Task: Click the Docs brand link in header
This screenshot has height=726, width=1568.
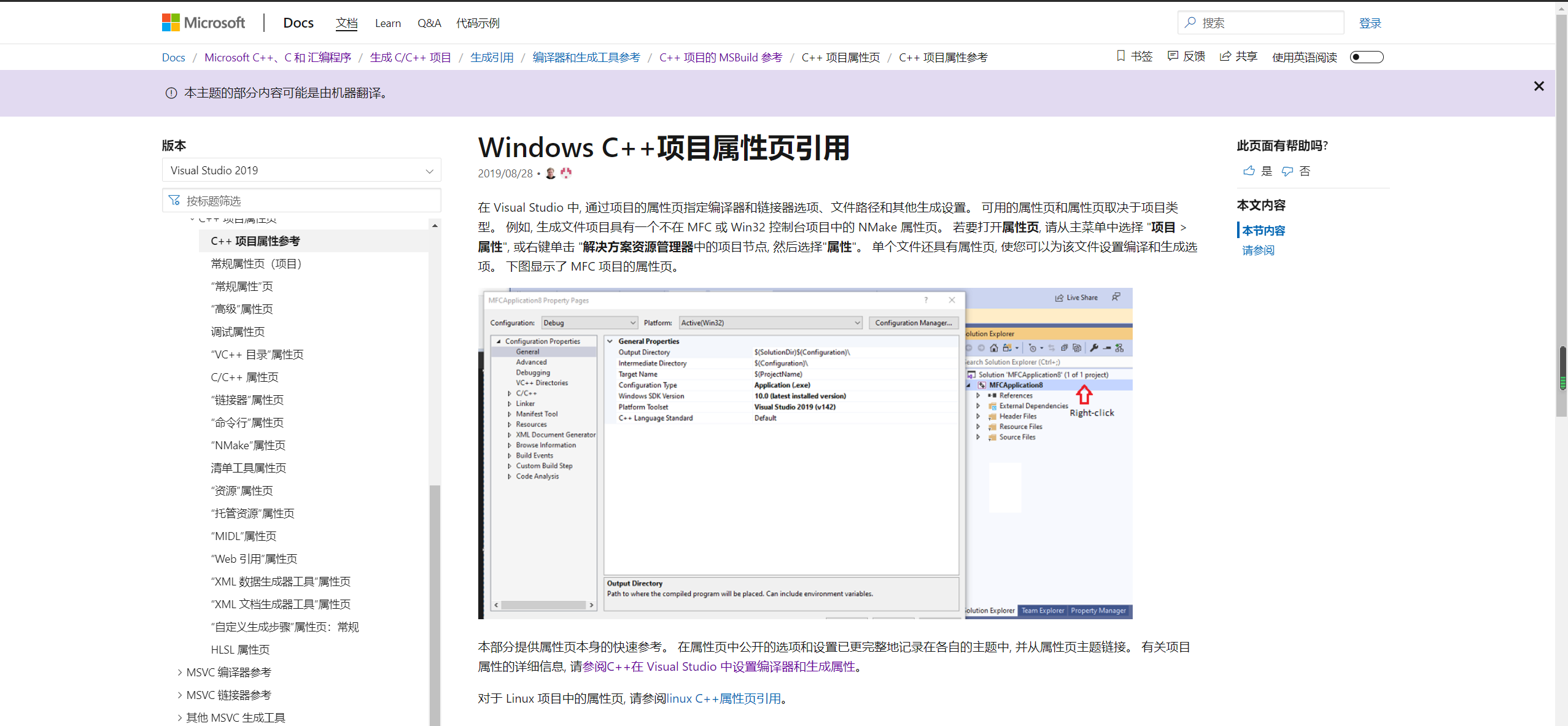Action: click(x=298, y=23)
